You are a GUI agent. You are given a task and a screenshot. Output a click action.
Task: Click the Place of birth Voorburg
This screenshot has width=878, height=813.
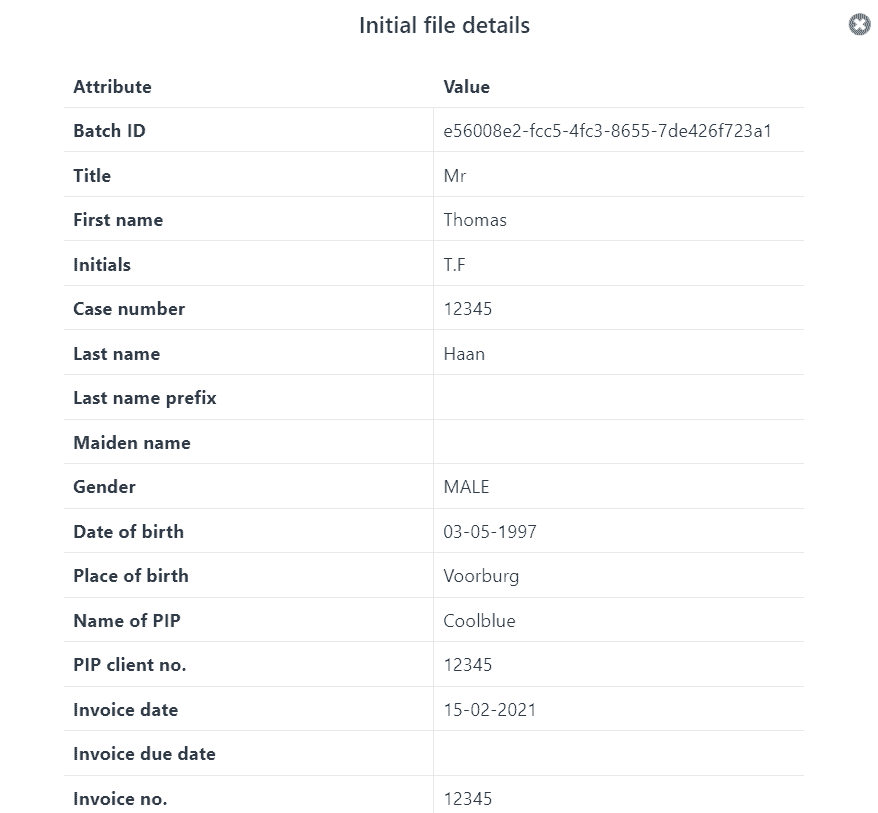pyautogui.click(x=481, y=576)
